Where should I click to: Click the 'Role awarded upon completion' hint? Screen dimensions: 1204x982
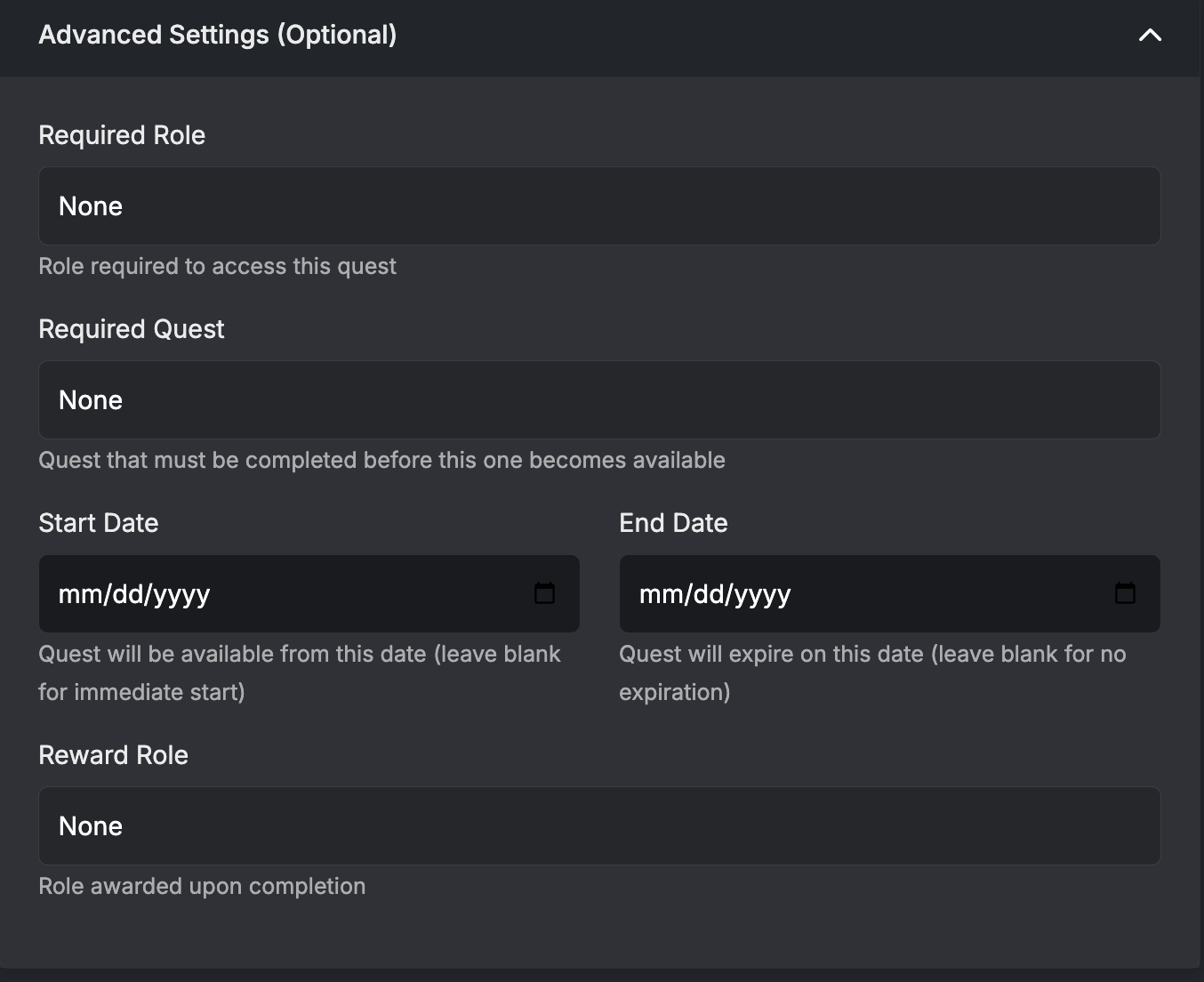click(202, 886)
